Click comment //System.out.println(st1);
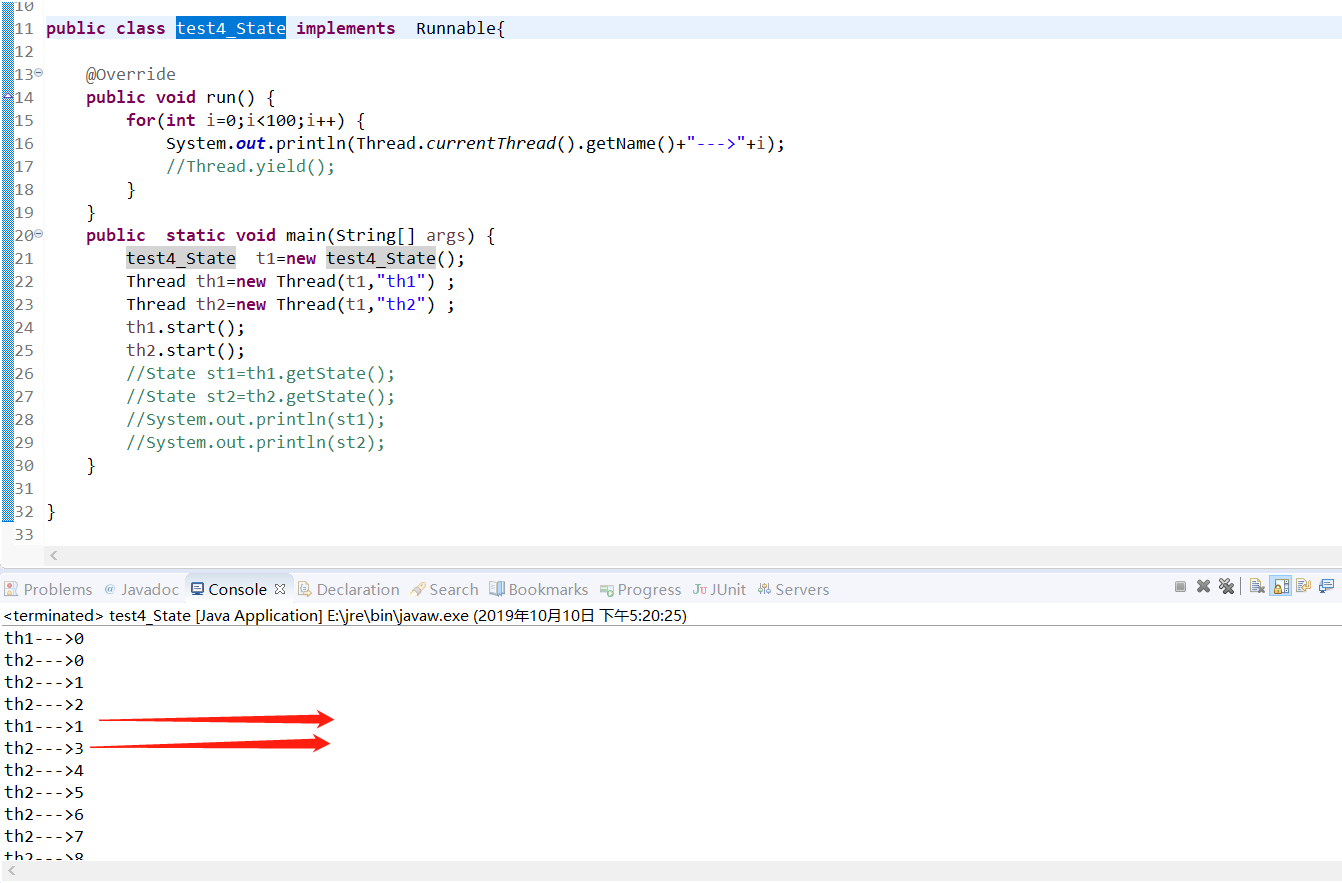 point(256,419)
